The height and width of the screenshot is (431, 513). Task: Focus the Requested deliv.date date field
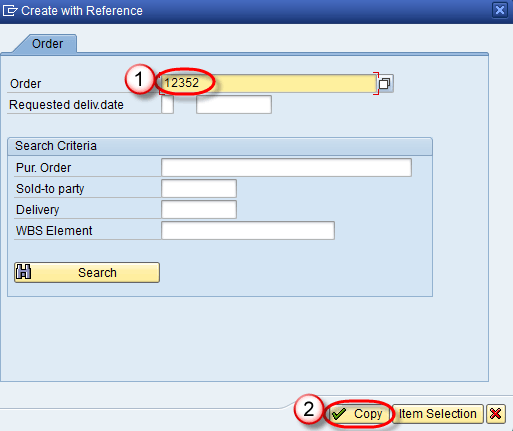point(234,105)
